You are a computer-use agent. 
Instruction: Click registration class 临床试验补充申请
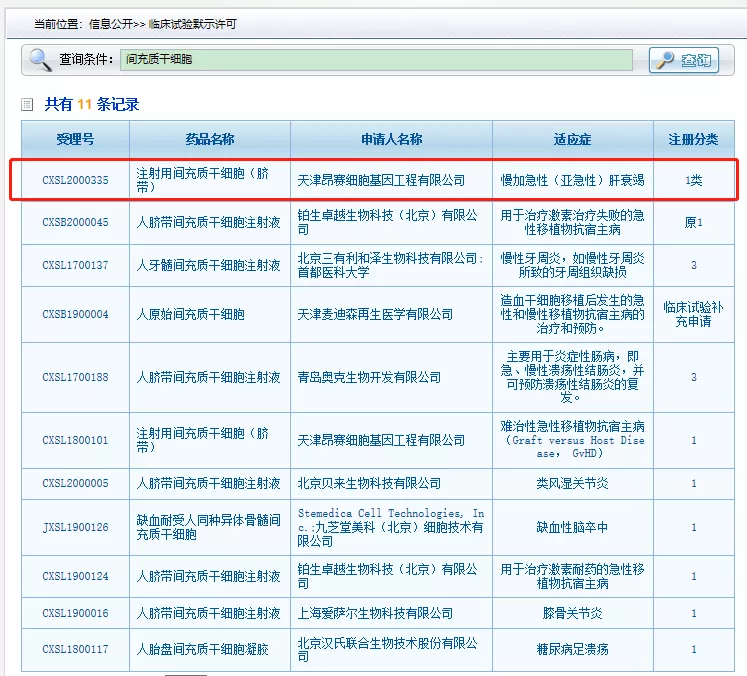[694, 314]
